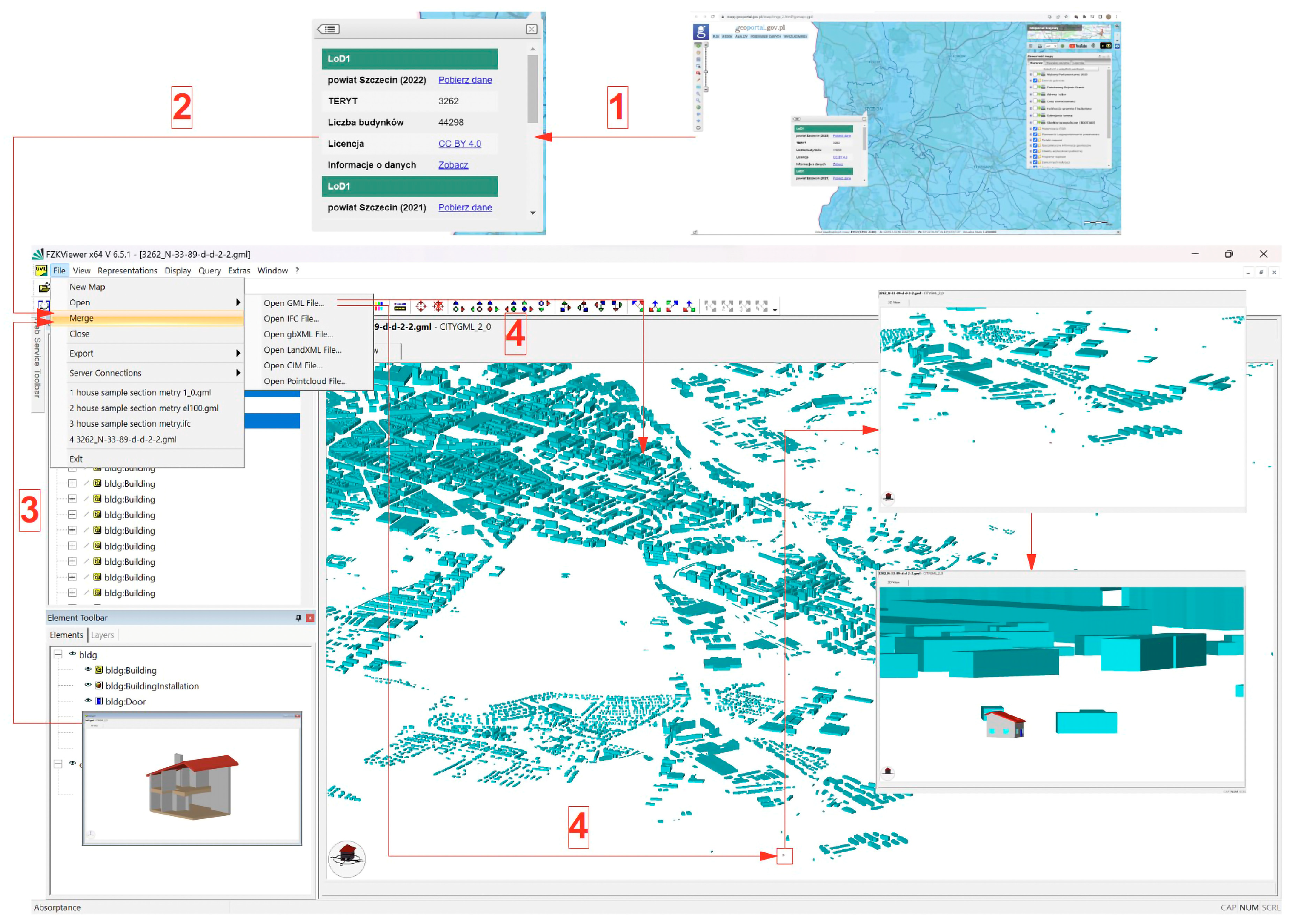Screen dimensions: 1295x924
Task: Hide bldg:Building elements with eye icon
Action: [x=88, y=670]
